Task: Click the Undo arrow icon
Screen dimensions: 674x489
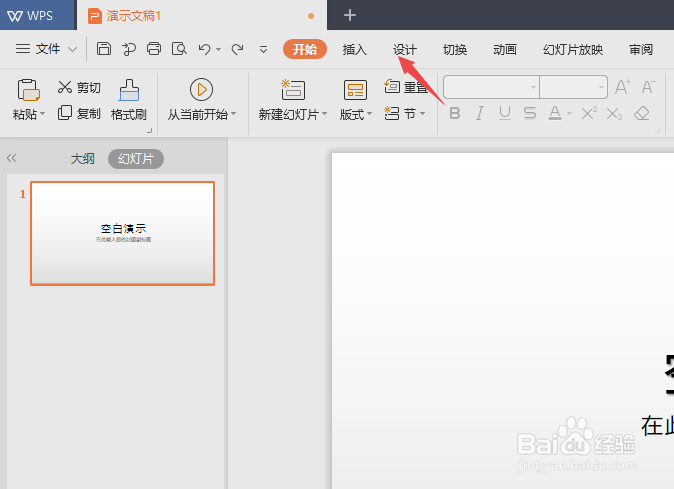Action: click(x=205, y=49)
